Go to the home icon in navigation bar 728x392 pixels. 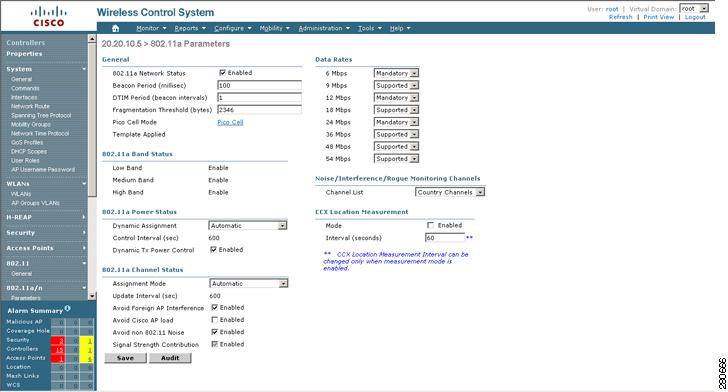115,28
